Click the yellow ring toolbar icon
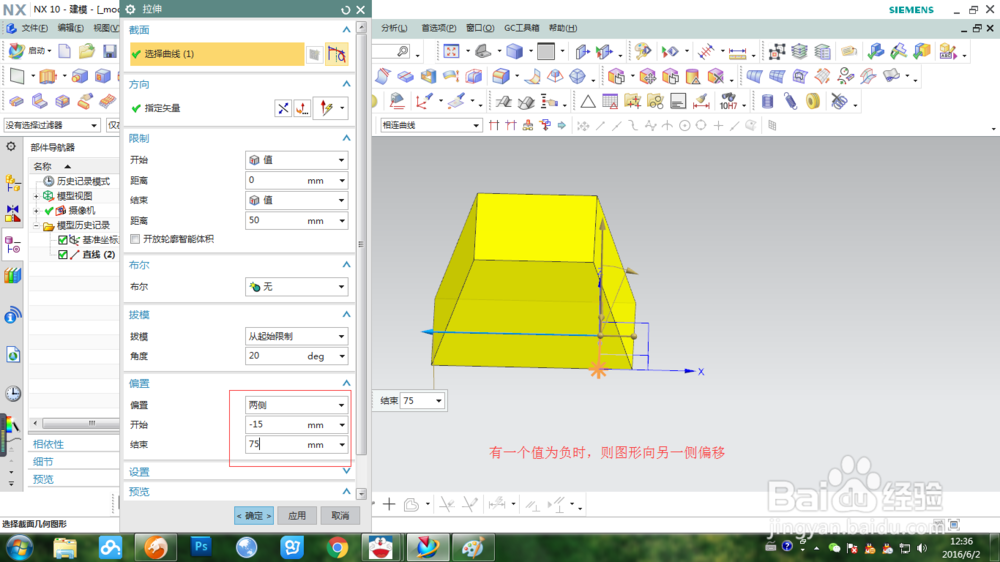1000x562 pixels. (x=812, y=101)
